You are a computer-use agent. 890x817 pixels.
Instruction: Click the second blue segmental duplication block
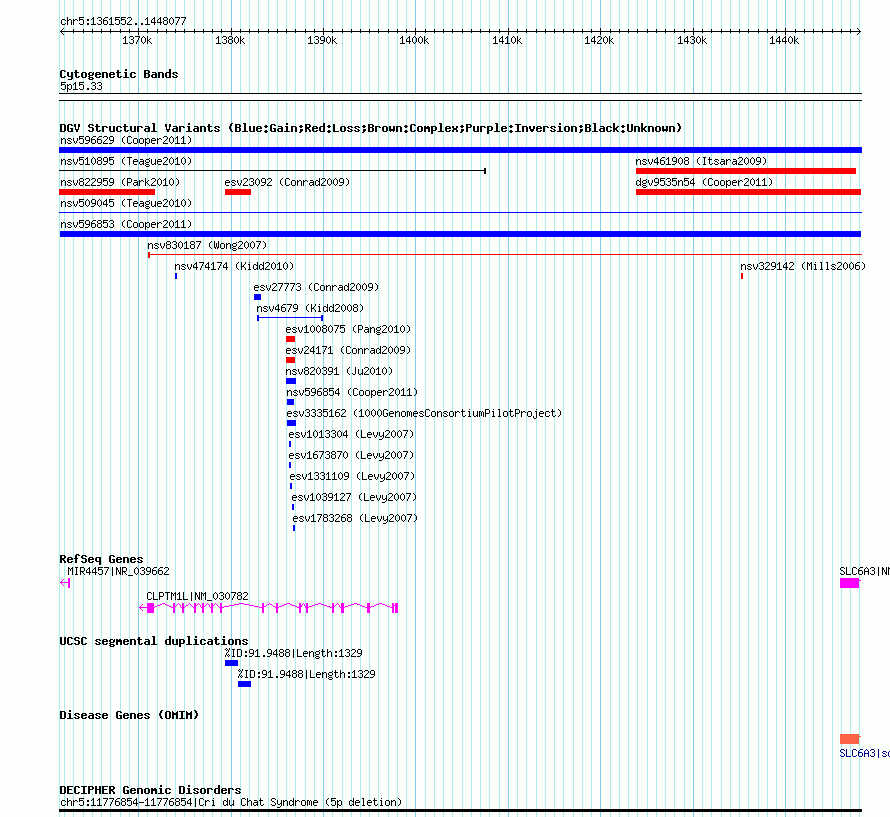pyautogui.click(x=245, y=684)
